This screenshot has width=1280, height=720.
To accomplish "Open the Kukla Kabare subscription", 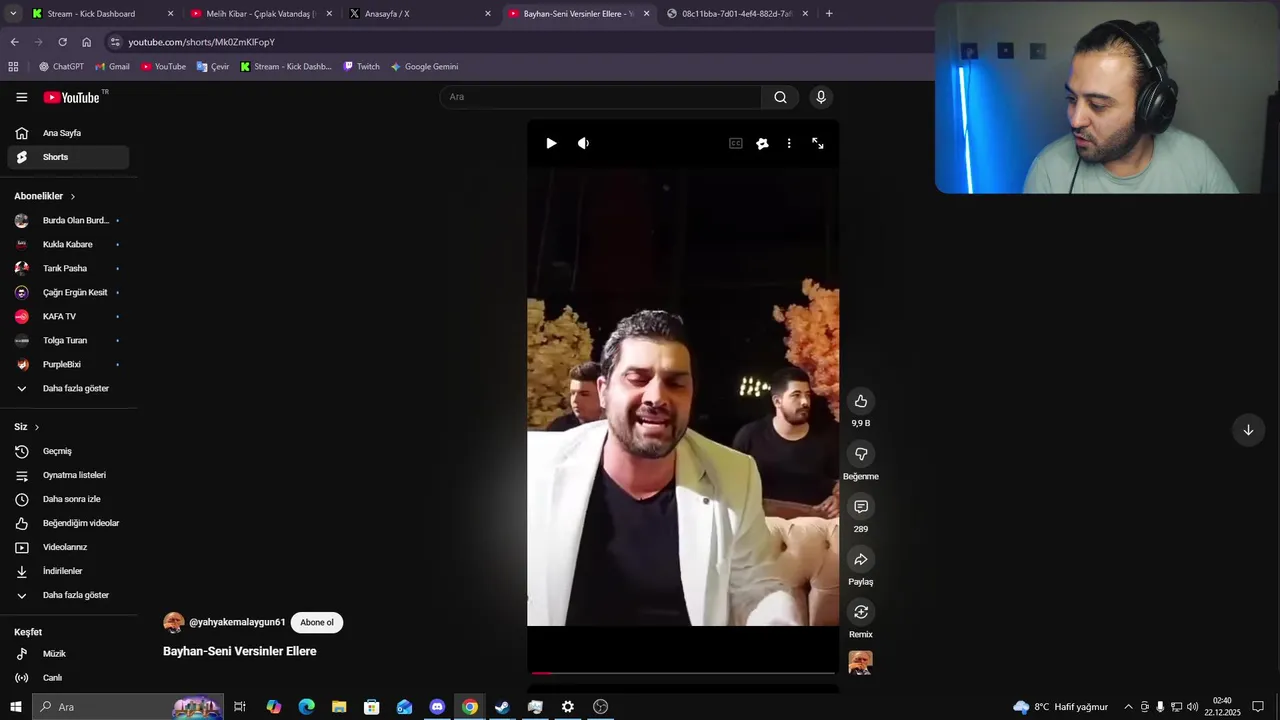I will tap(68, 244).
